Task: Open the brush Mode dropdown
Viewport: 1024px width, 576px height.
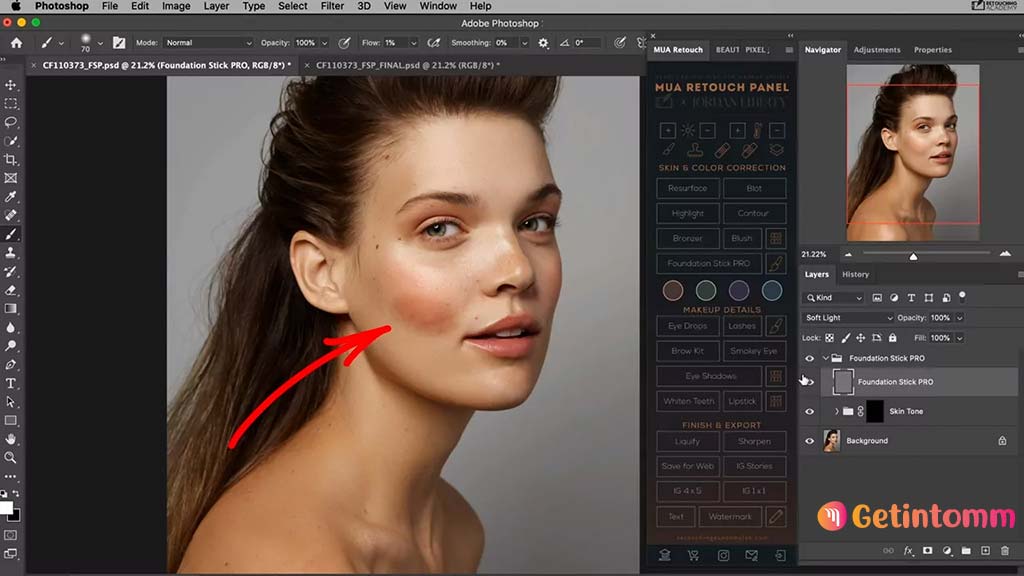Action: coord(208,43)
